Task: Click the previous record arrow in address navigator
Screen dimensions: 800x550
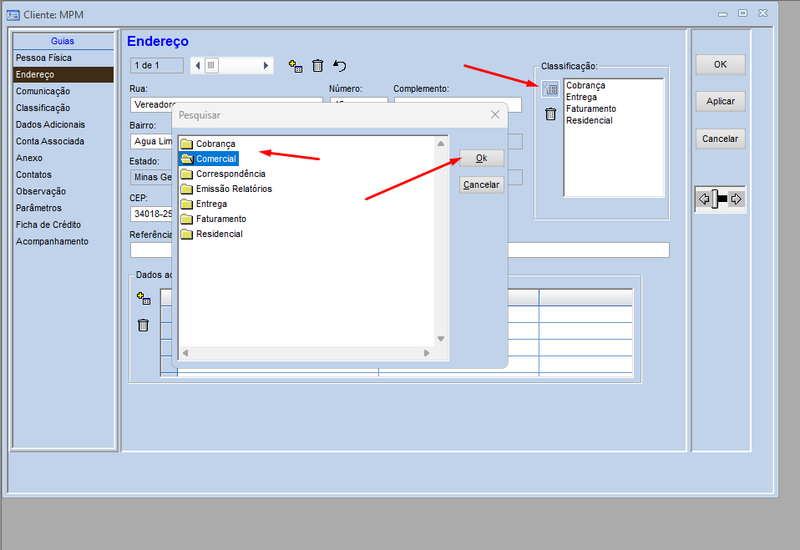Action: (x=197, y=65)
